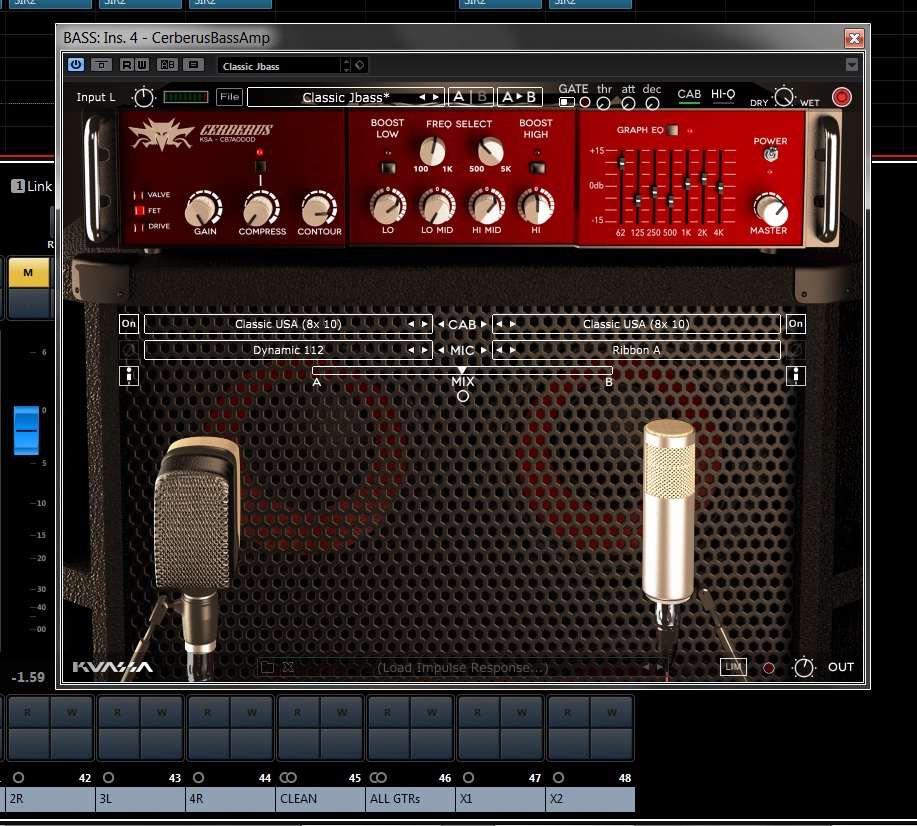Viewport: 917px width, 826px height.
Task: Click the 100–1K frequency select knob
Action: pos(433,150)
